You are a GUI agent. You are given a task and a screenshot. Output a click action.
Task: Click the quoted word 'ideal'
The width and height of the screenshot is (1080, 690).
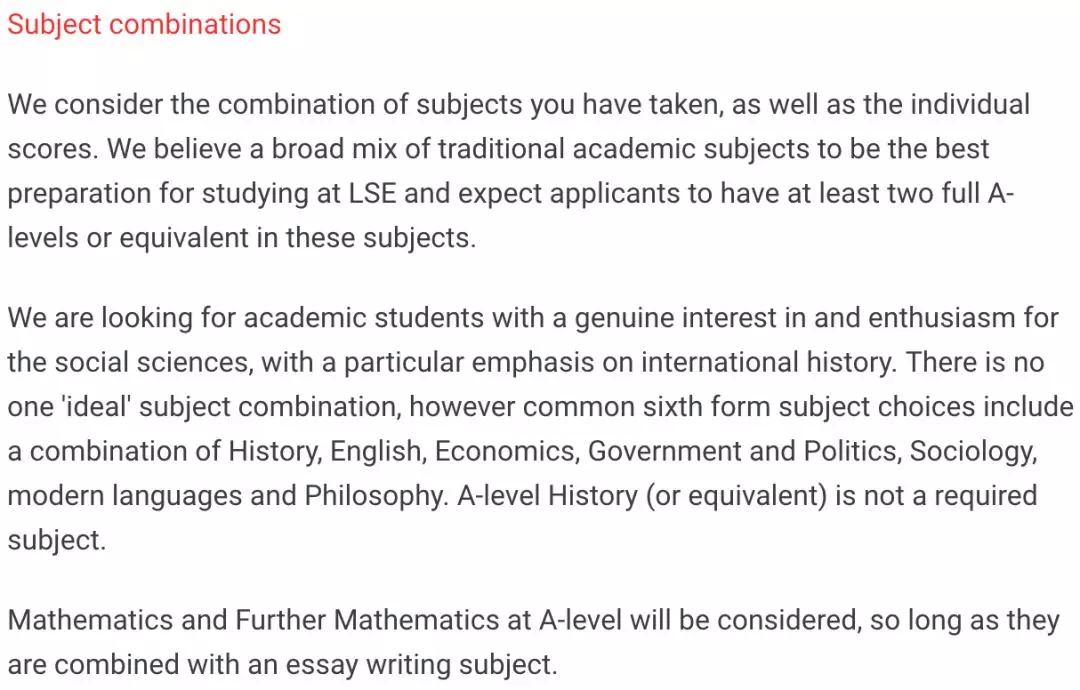click(96, 407)
